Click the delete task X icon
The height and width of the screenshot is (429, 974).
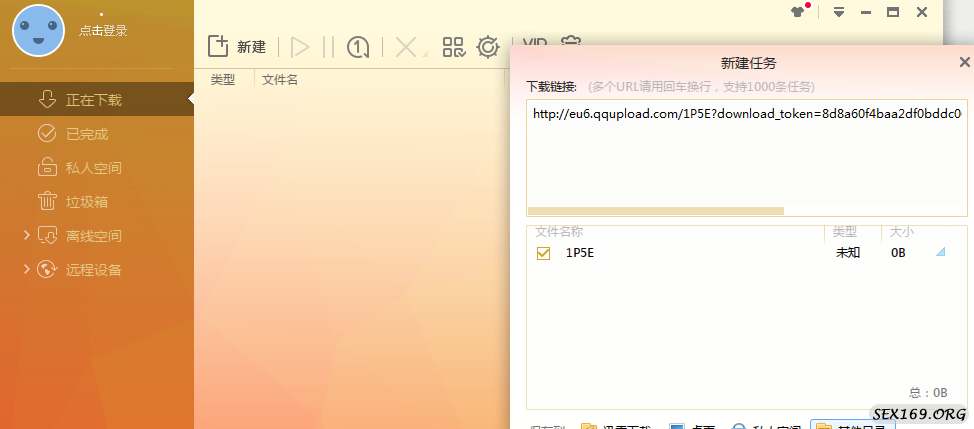[406, 47]
